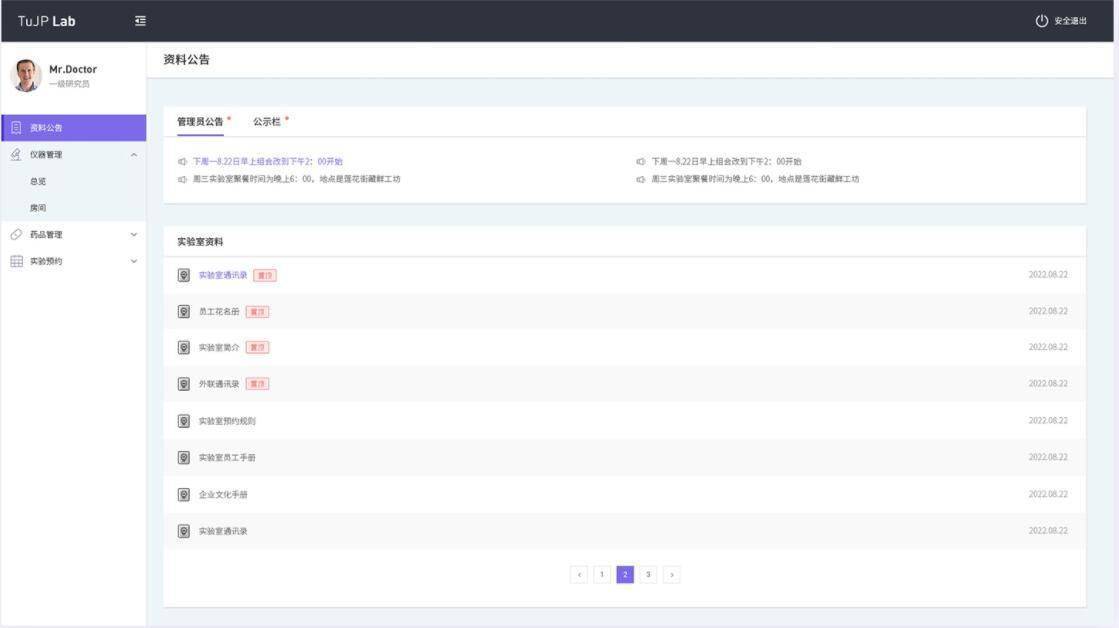Open the 实验室预约规则 document
Image resolution: width=1119 pixels, height=628 pixels.
pos(227,421)
